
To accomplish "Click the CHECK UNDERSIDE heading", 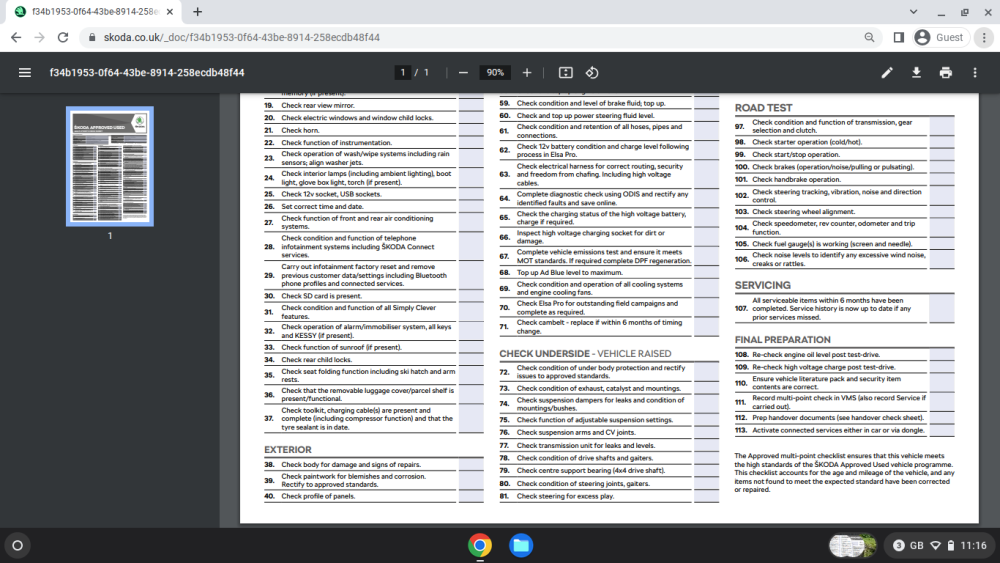I will [x=585, y=353].
